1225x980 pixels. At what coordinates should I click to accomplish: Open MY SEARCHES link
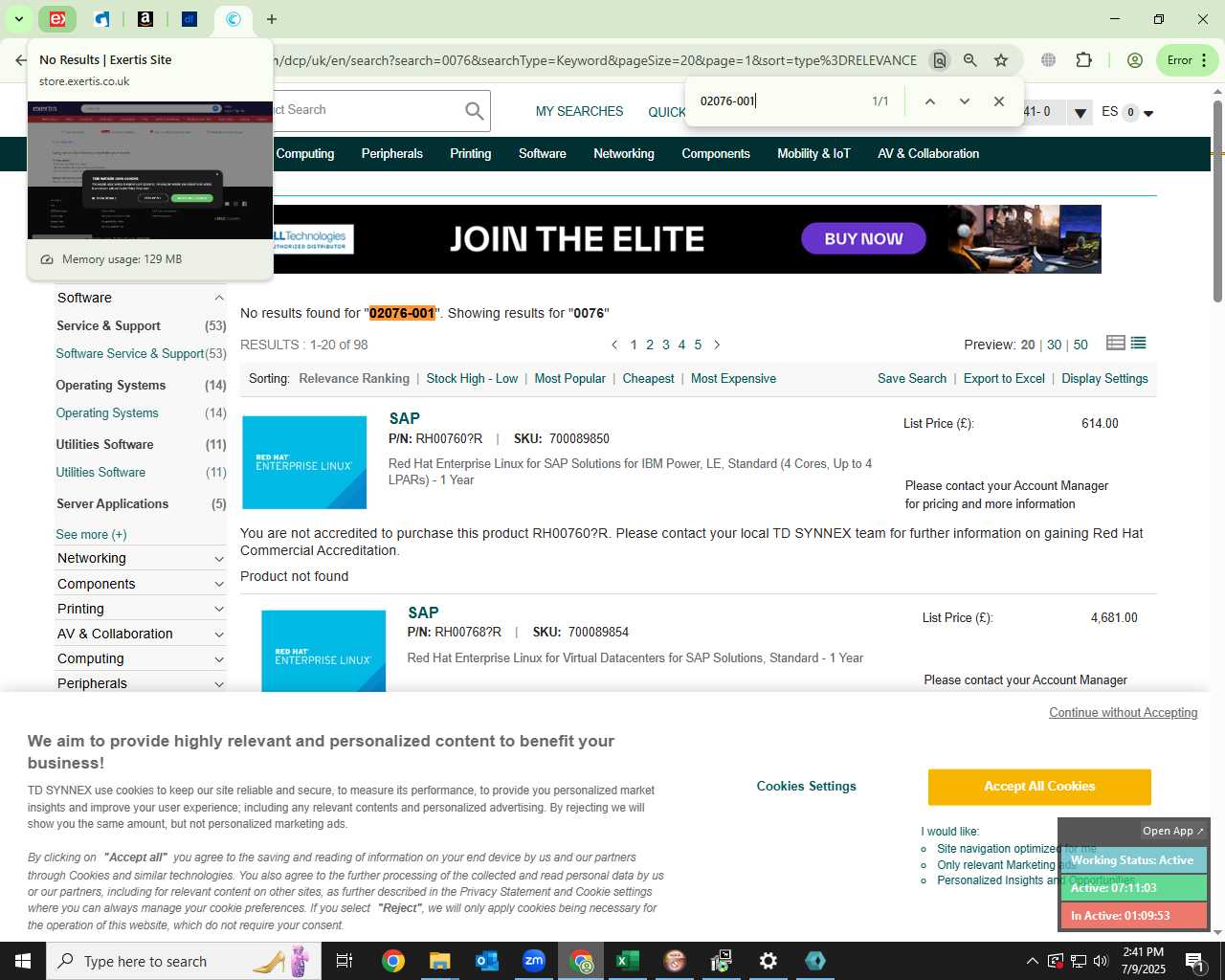[579, 111]
